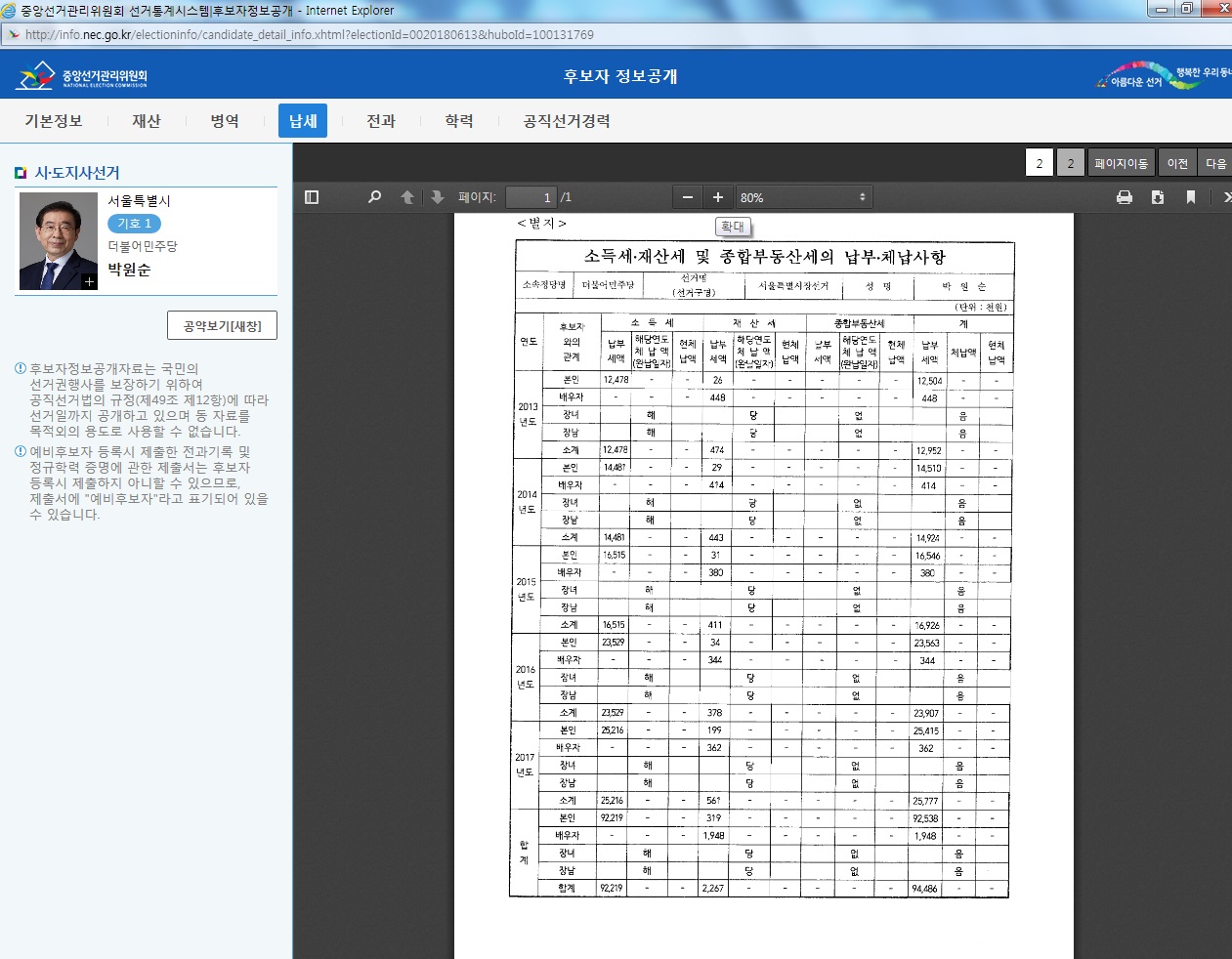Click the bookmark current view icon

(1191, 197)
